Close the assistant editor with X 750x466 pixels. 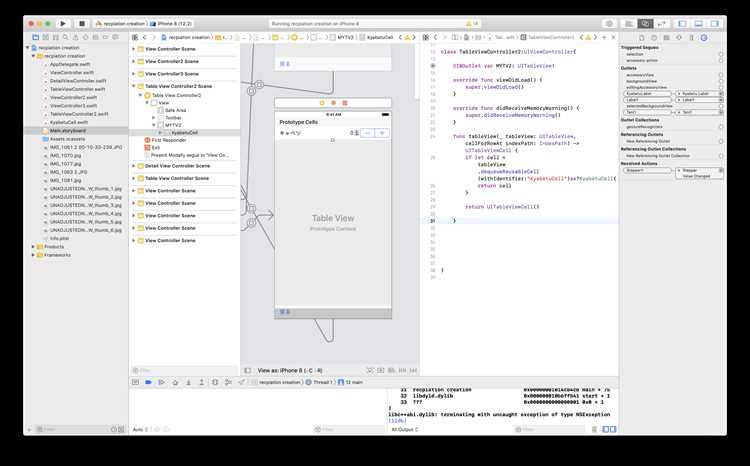coord(613,37)
